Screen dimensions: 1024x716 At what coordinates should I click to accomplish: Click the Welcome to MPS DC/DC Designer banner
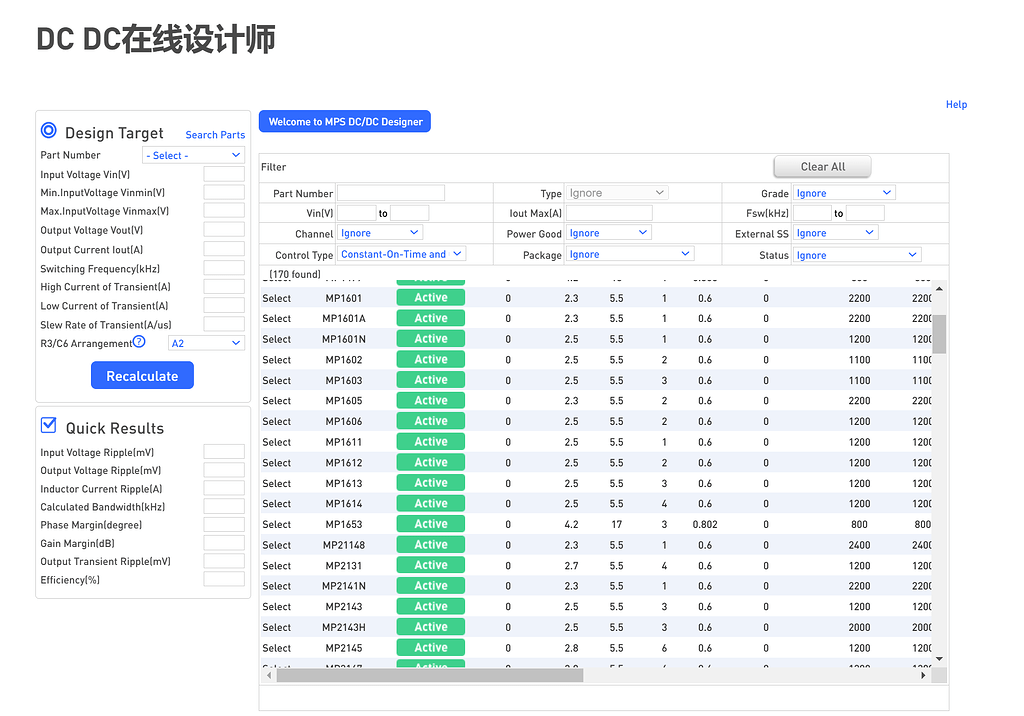tap(344, 121)
